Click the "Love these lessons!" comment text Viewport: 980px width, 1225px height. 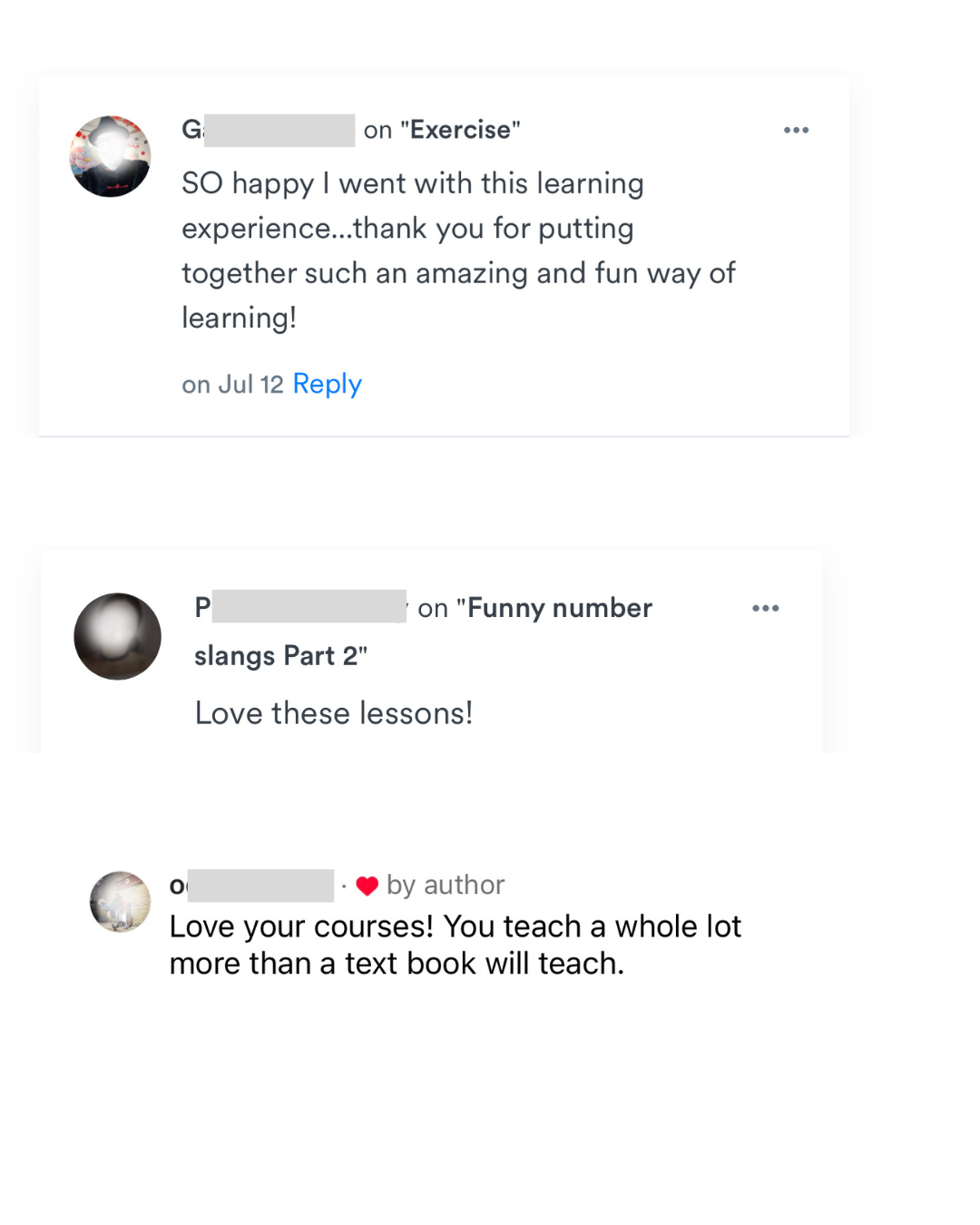(334, 713)
